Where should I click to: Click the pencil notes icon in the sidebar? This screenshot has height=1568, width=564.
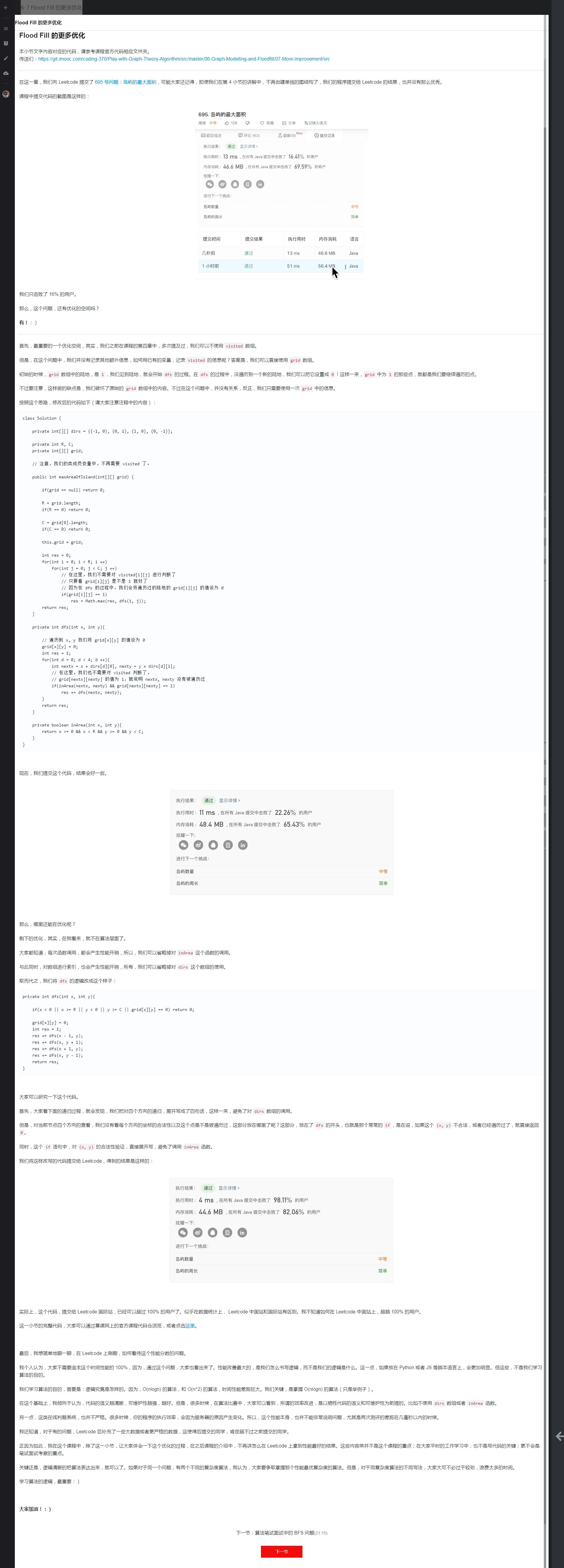5,58
